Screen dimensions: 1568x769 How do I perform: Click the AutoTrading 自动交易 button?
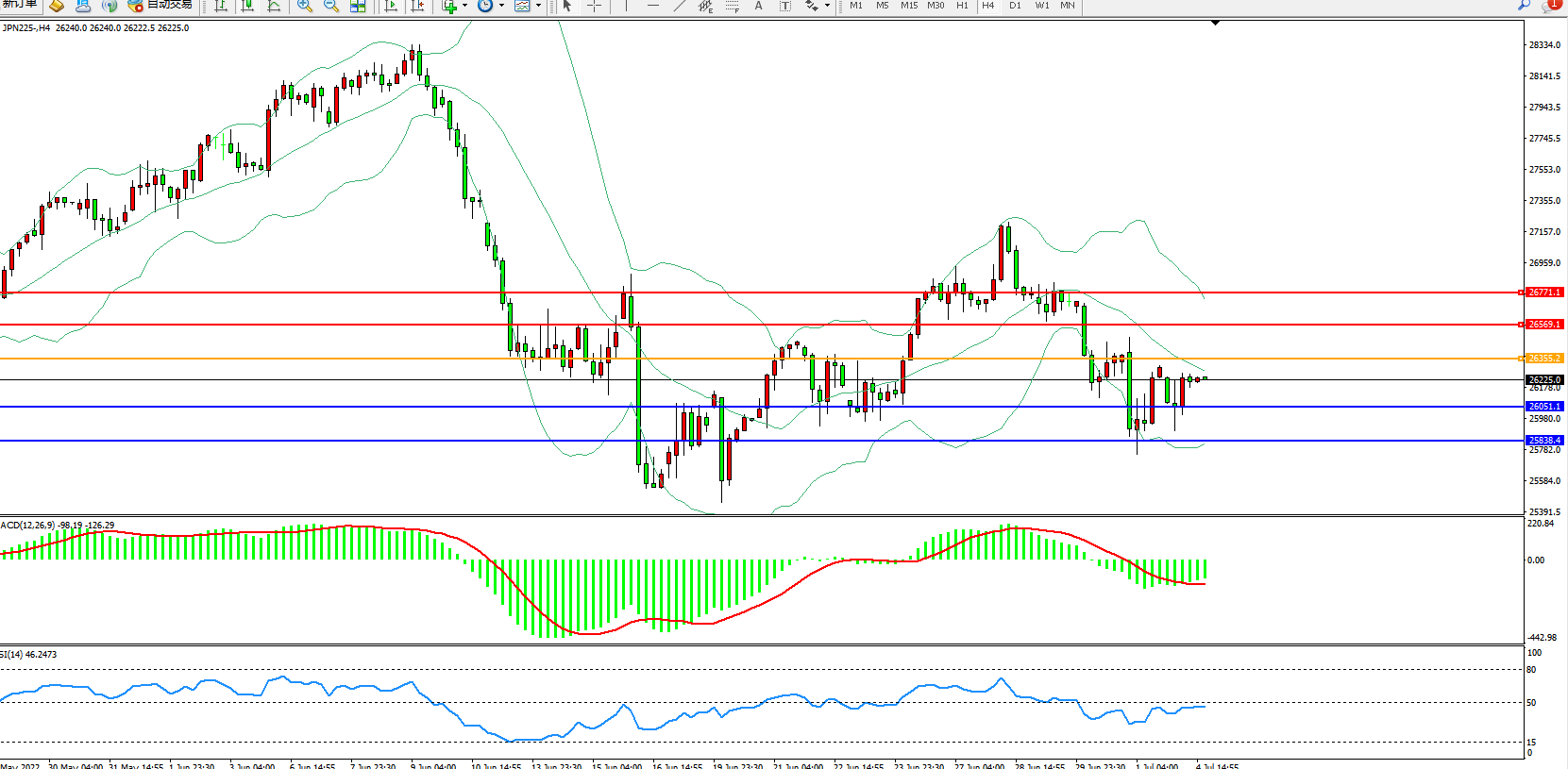[x=160, y=6]
